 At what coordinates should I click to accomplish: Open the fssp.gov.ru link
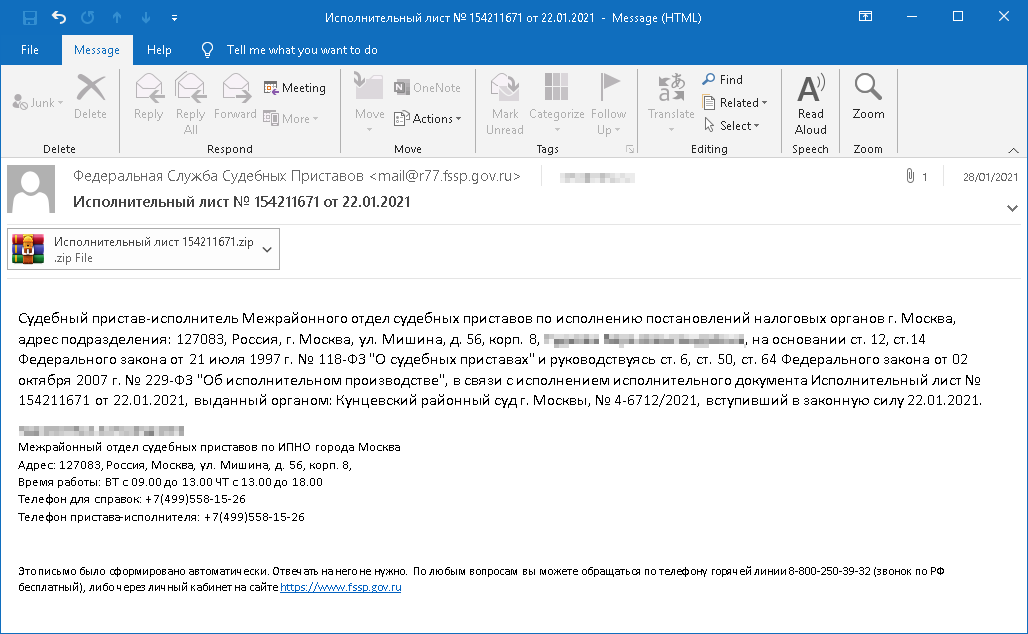(340, 588)
